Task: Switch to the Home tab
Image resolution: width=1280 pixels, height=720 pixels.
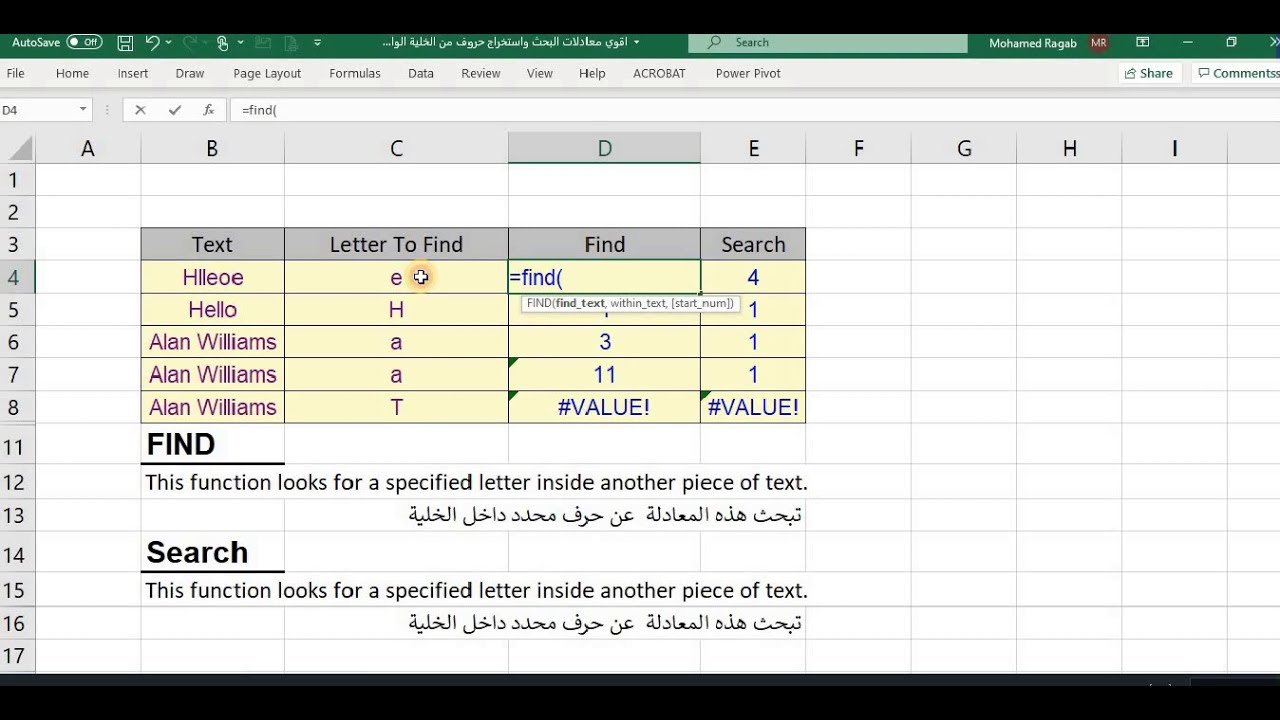Action: 72,73
